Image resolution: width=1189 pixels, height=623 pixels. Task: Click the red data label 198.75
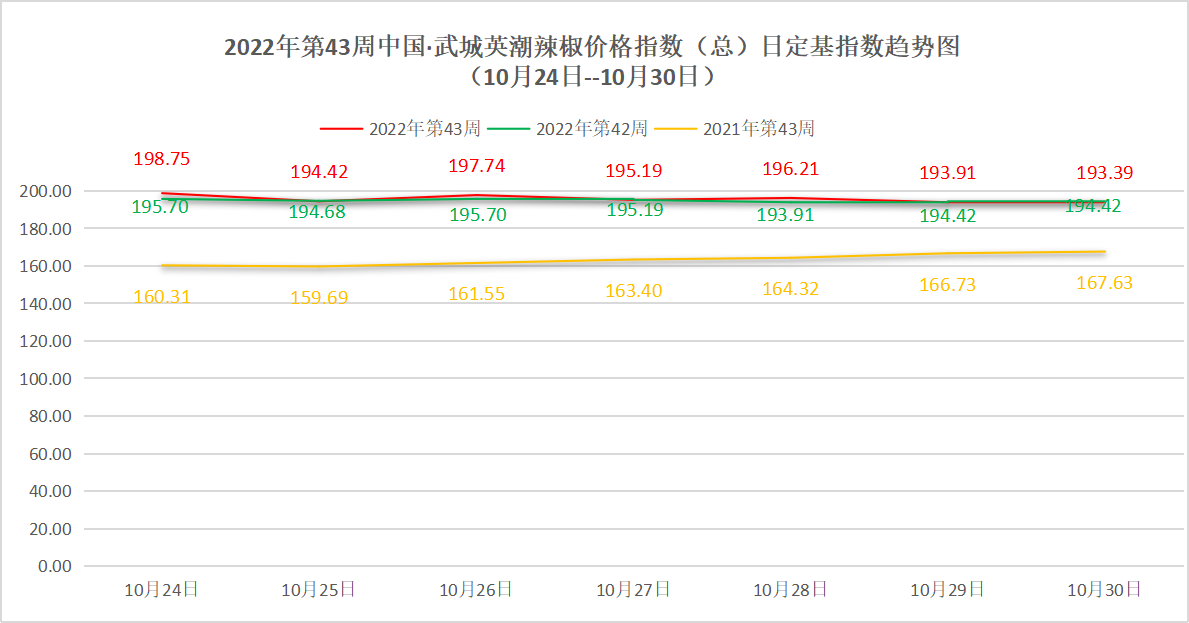(x=161, y=159)
